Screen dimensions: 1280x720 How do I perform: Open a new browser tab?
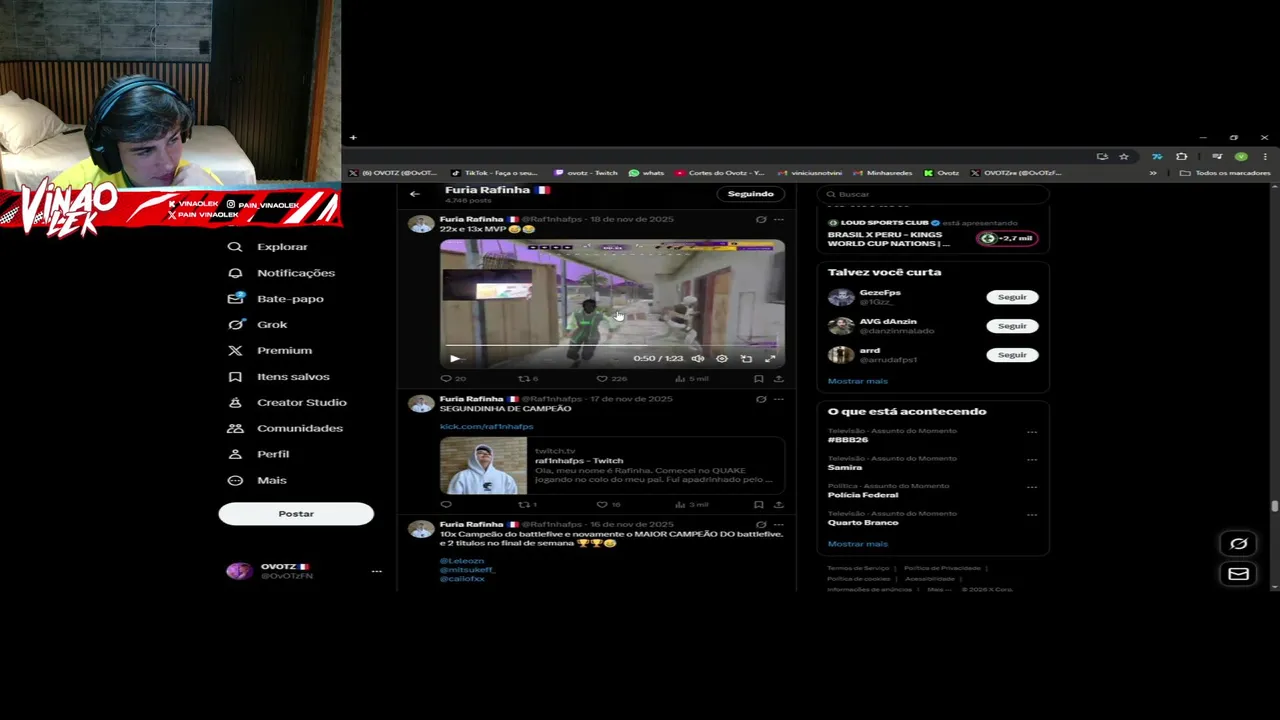[x=353, y=138]
